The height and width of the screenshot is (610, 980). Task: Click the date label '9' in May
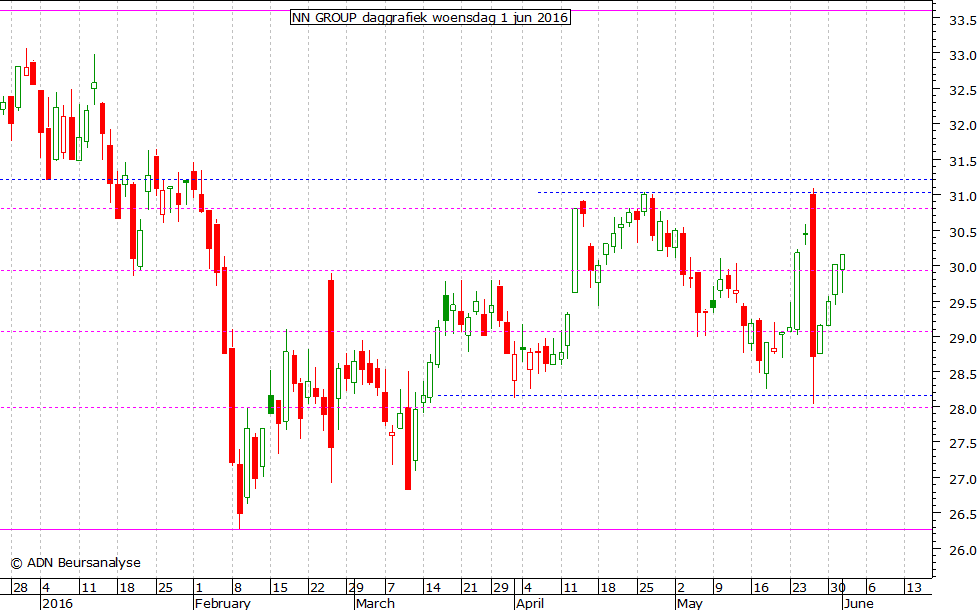[719, 588]
